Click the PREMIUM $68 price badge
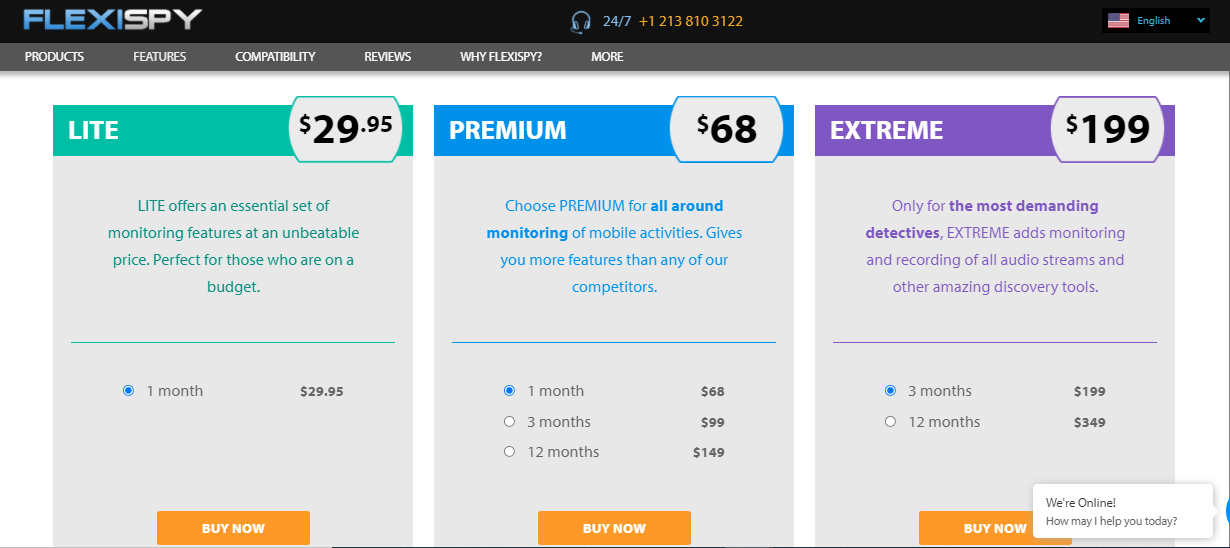This screenshot has width=1230, height=548. pyautogui.click(x=726, y=129)
